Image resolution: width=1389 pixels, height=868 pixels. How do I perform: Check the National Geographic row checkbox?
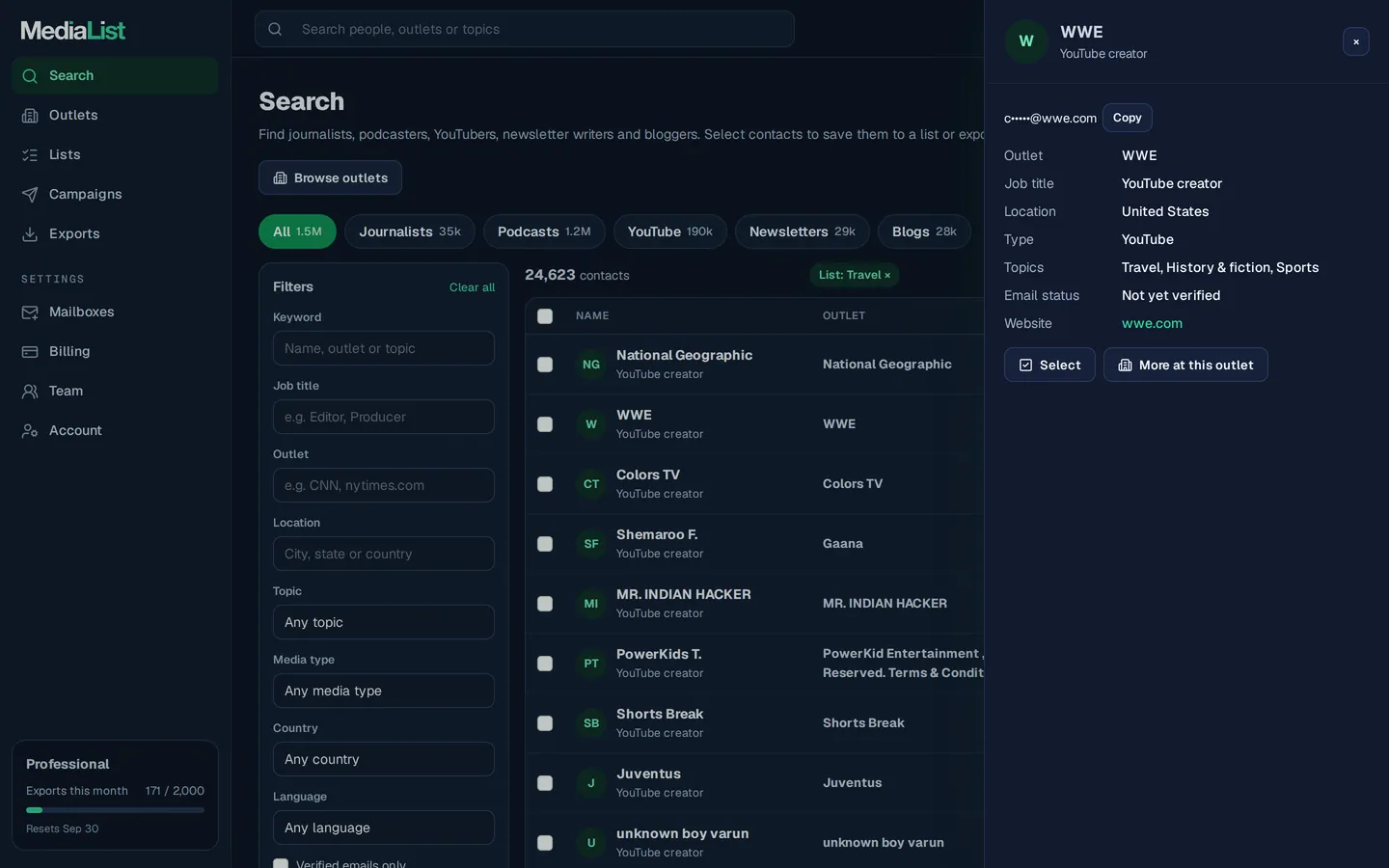[545, 365]
